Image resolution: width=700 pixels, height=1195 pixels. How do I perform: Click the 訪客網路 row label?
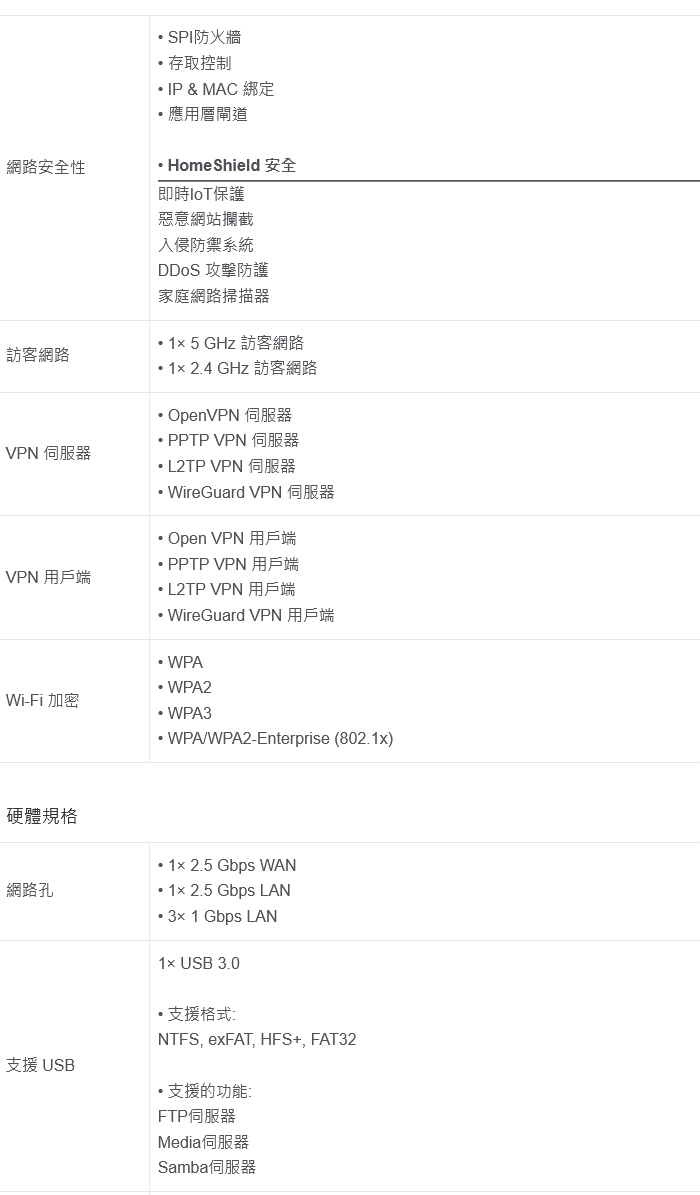point(38,355)
